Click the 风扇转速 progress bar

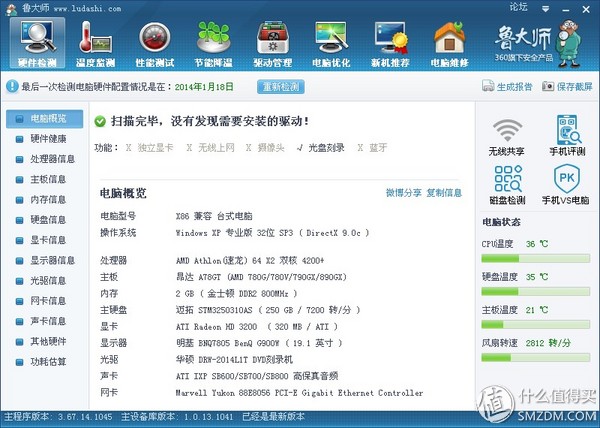[535, 358]
